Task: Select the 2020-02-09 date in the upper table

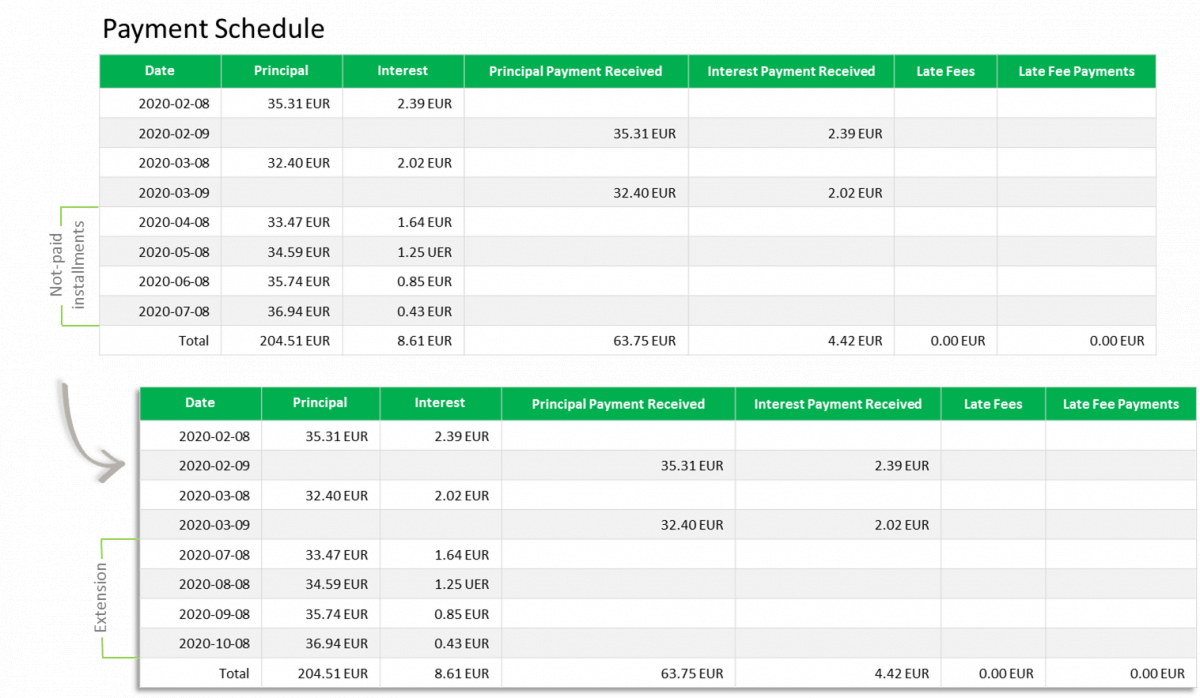Action: click(x=174, y=133)
